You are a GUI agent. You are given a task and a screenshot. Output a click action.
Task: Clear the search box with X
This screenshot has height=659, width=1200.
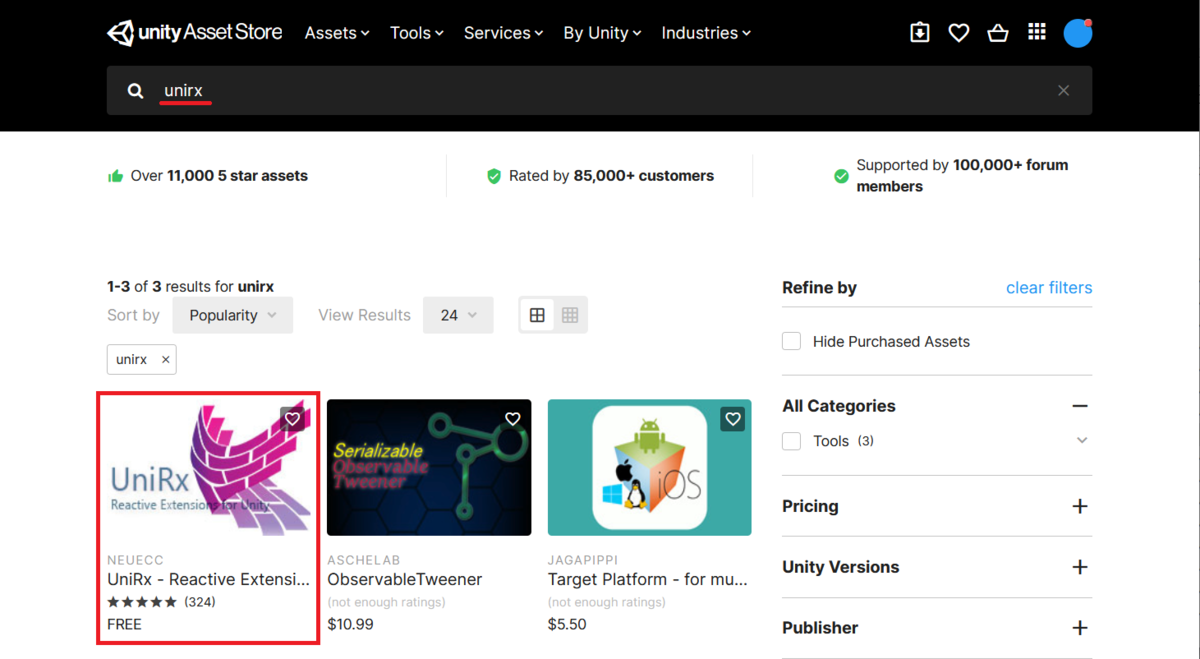pyautogui.click(x=1063, y=91)
